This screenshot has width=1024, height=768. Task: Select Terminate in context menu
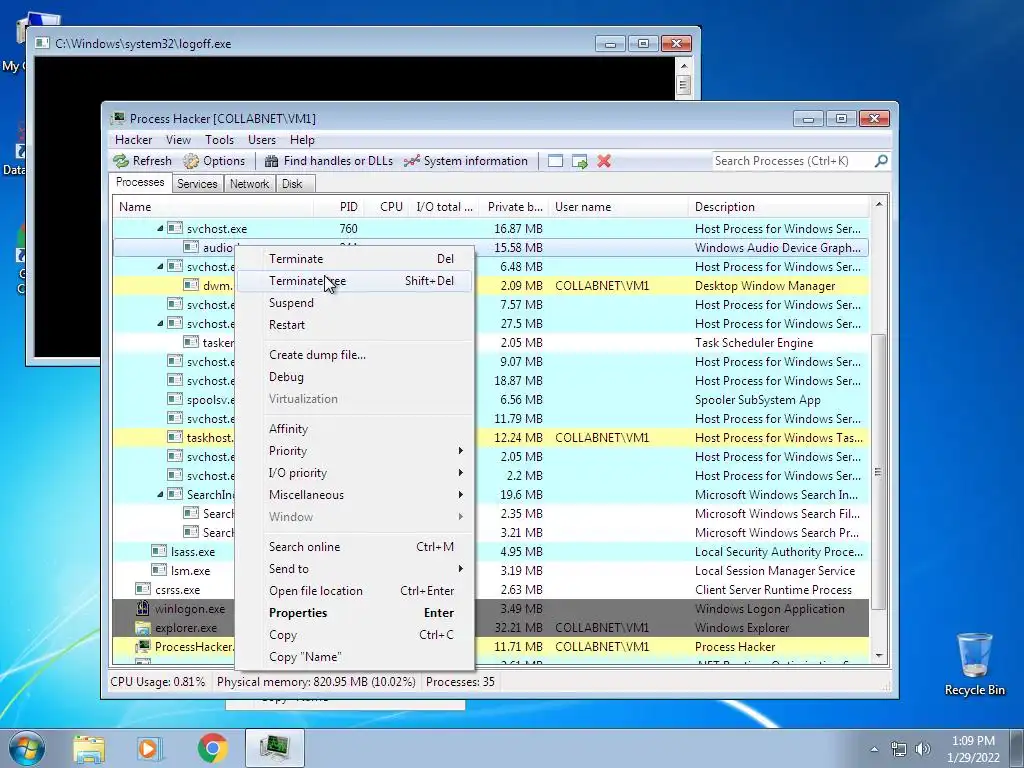[354, 259]
